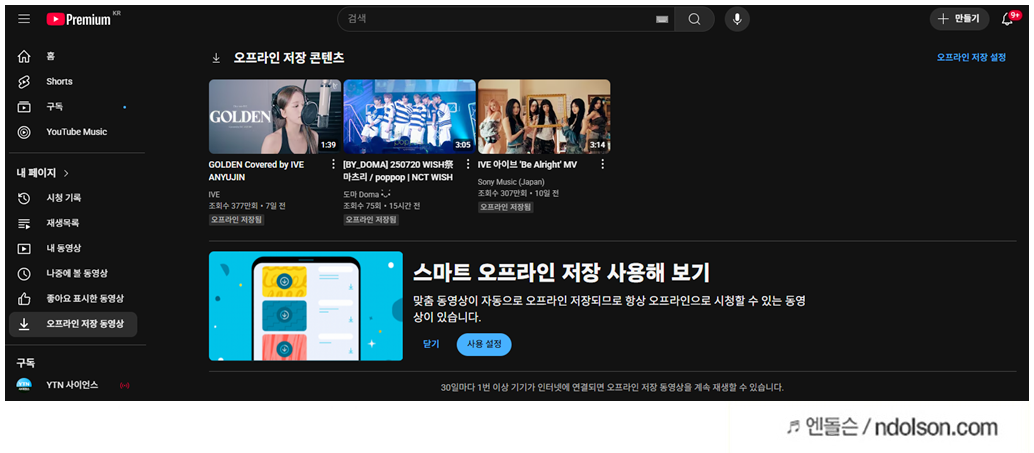Click the 스마트 오프라인 저장 사용해 보기 heading

(x=561, y=272)
